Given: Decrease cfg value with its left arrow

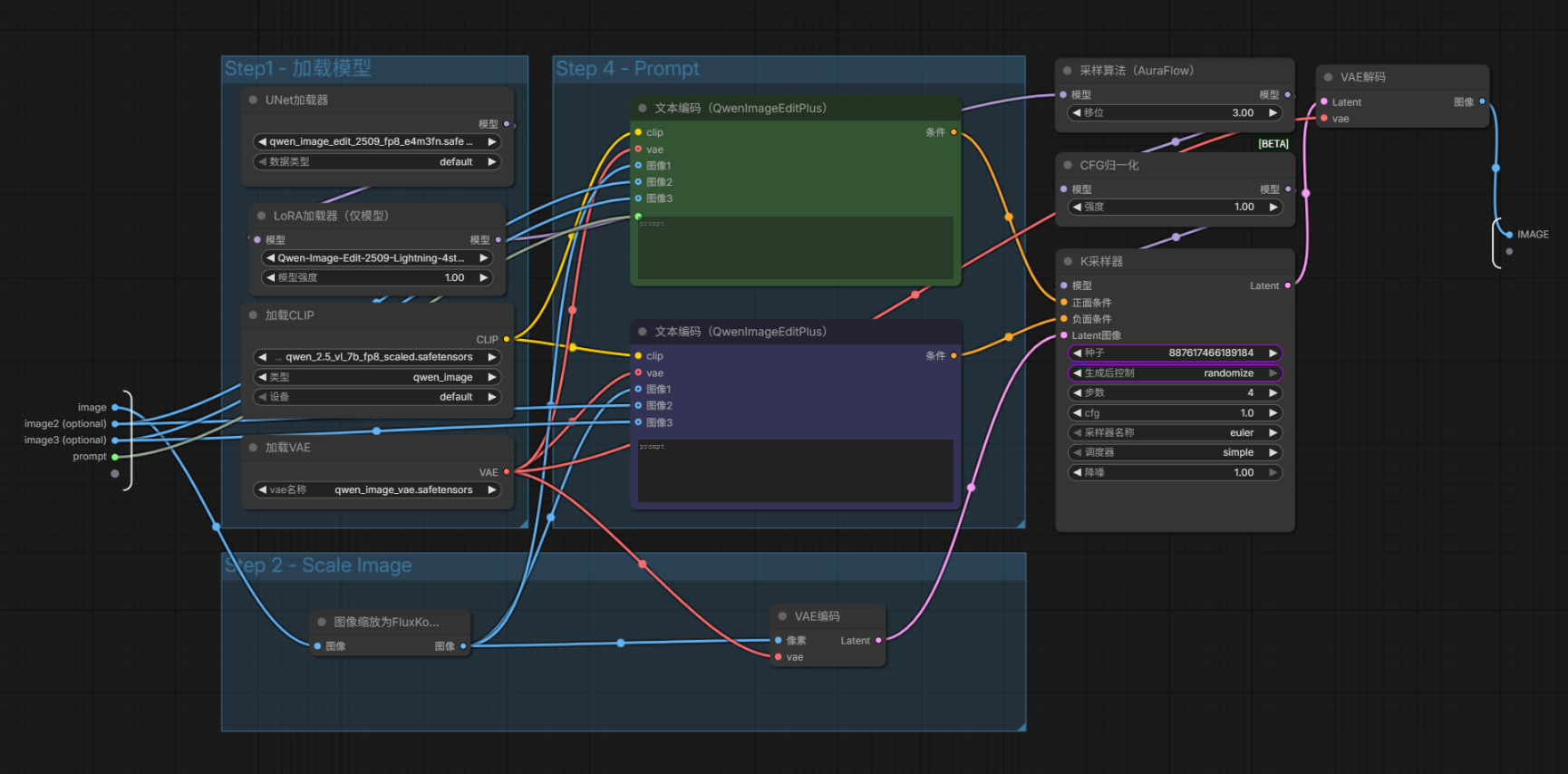Looking at the screenshot, I should pyautogui.click(x=1077, y=412).
